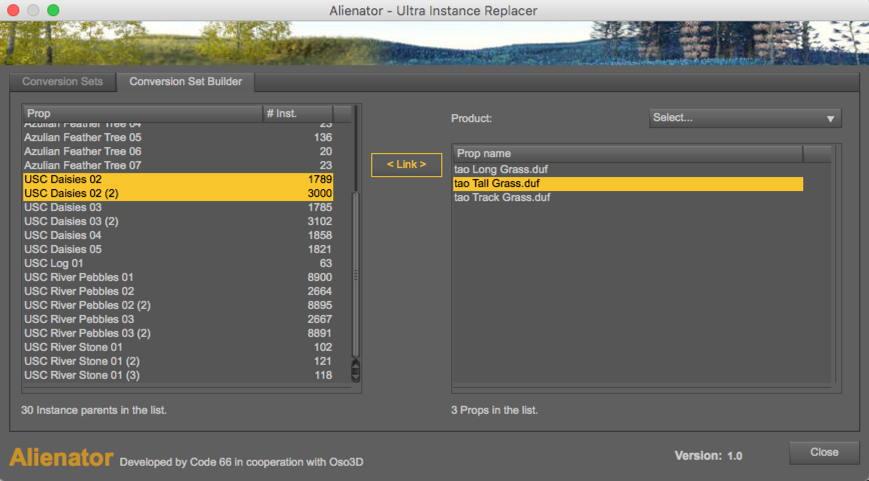This screenshot has width=869, height=481.
Task: Click the red macOS close window button
Action: click(13, 10)
